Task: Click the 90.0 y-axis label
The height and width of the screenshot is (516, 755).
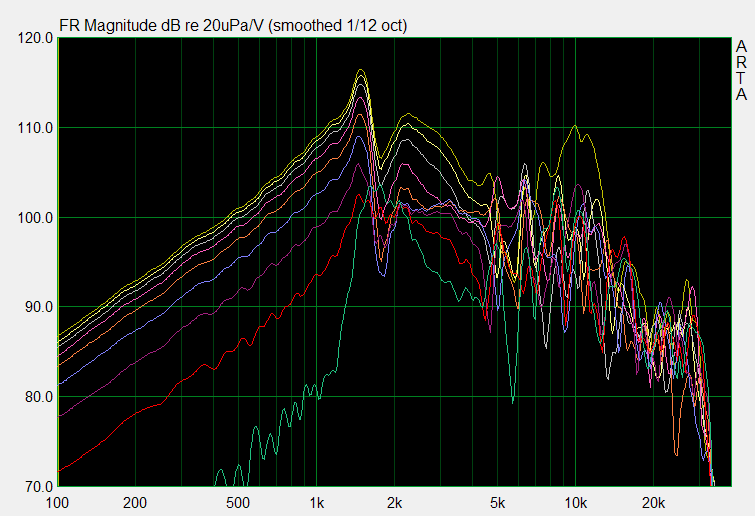Action: [39, 307]
